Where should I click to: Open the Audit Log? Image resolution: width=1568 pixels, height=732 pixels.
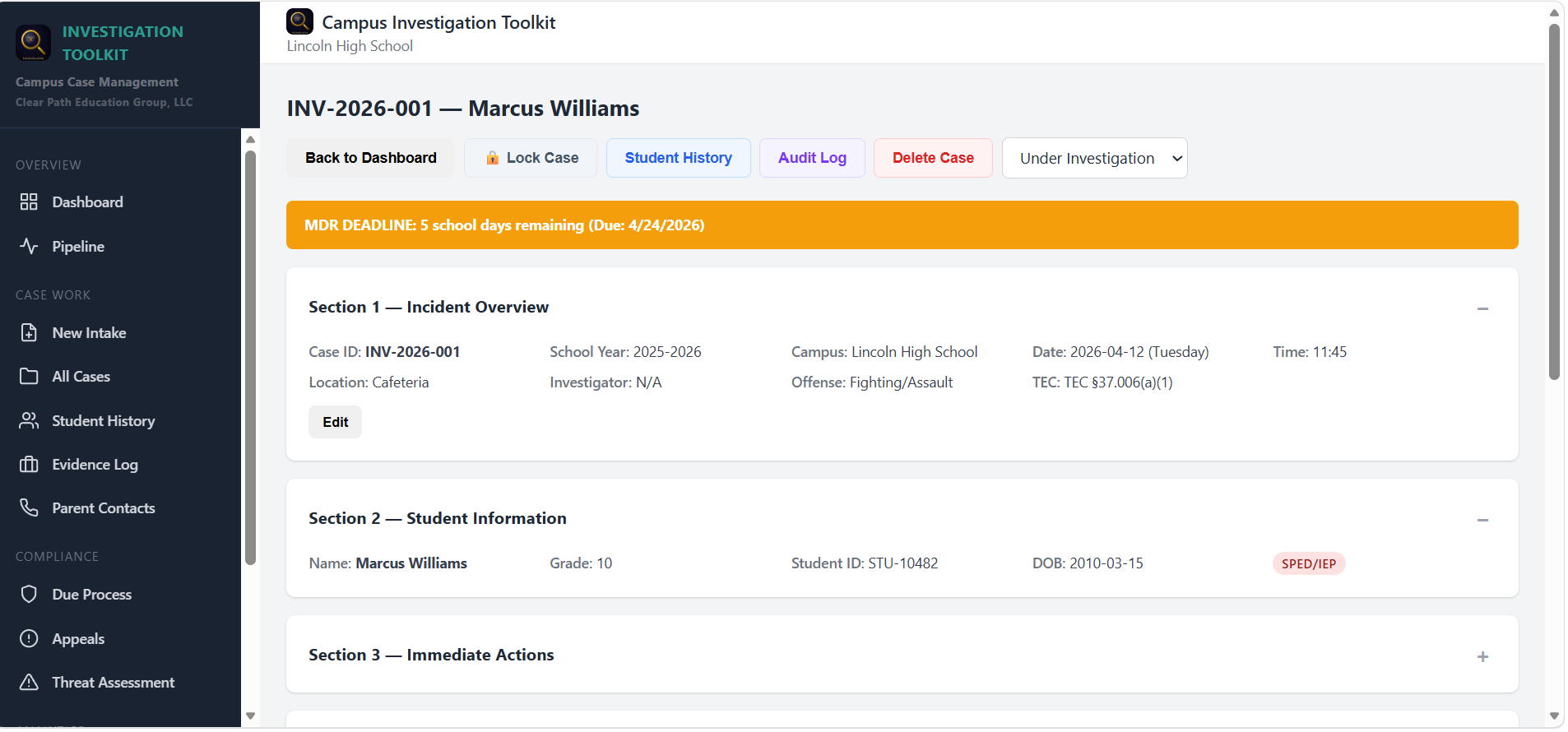click(811, 158)
